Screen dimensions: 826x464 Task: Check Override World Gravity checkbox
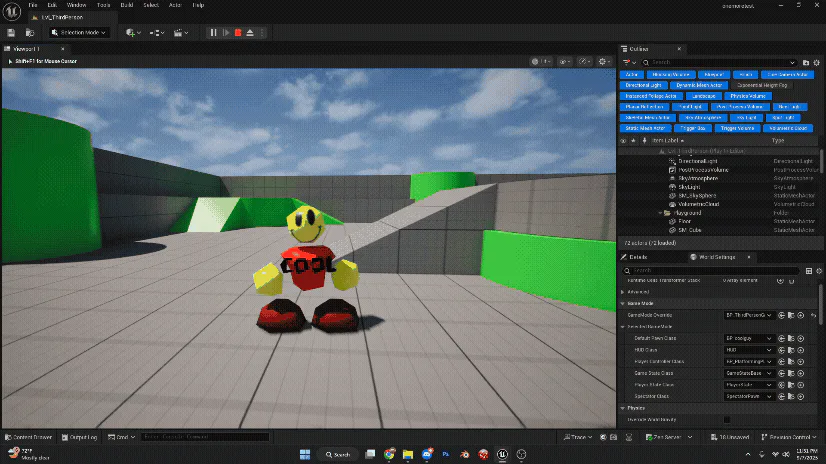click(x=727, y=420)
